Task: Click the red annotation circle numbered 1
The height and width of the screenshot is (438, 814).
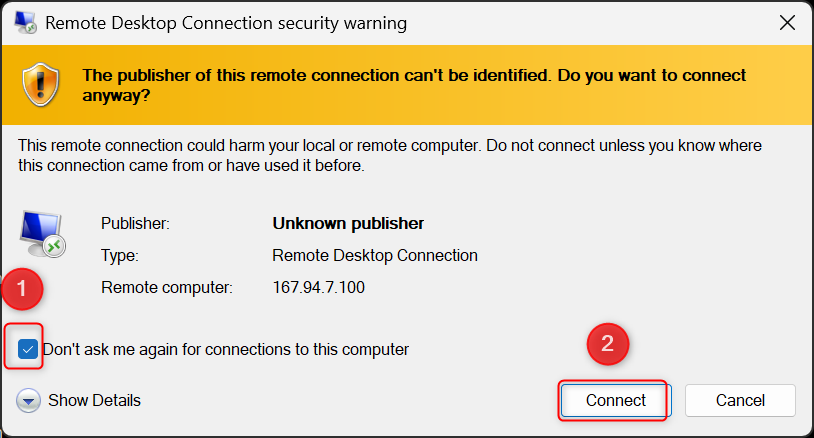Action: point(22,292)
